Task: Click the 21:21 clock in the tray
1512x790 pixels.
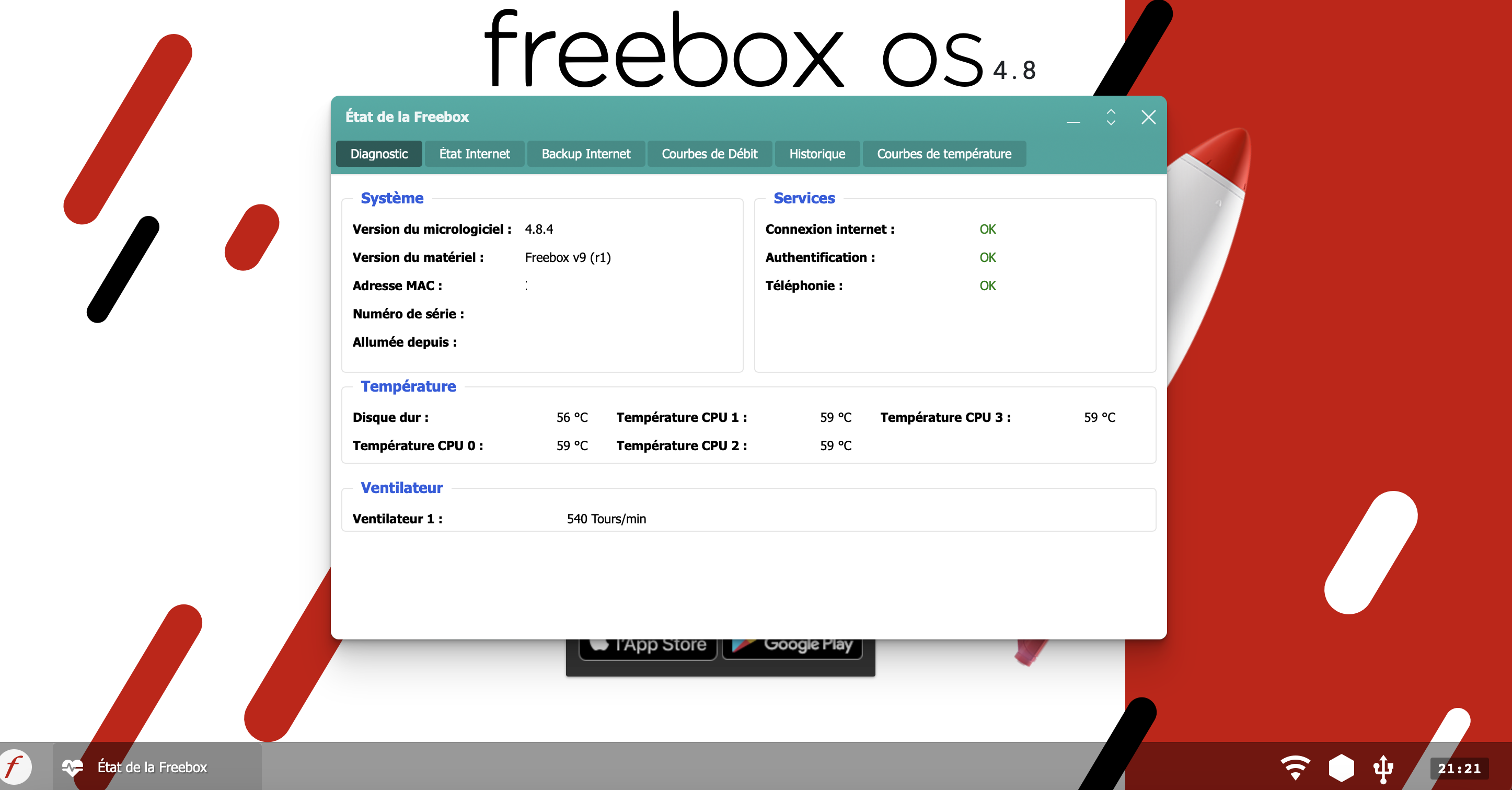Action: point(1459,768)
